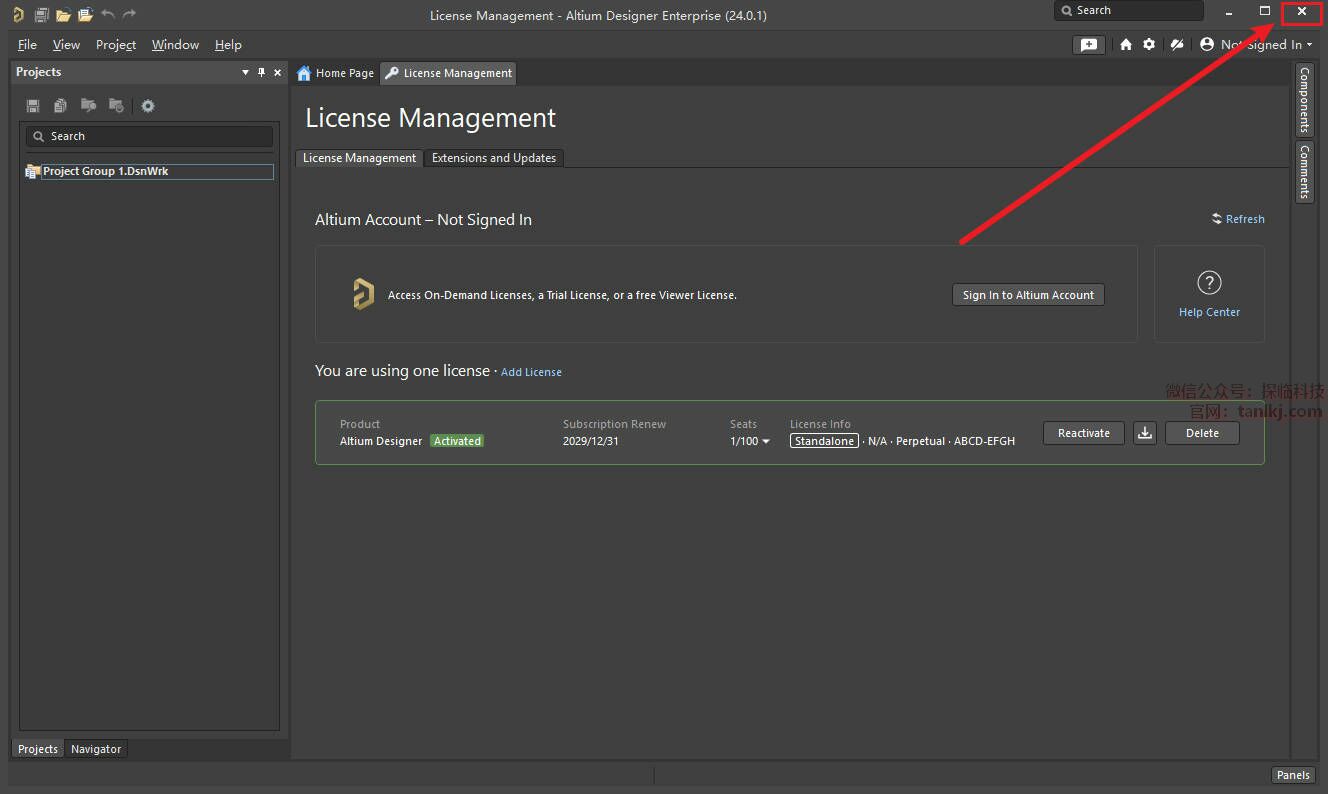This screenshot has width=1328, height=794.
Task: Switch to the Home Page document tab
Action: click(336, 73)
